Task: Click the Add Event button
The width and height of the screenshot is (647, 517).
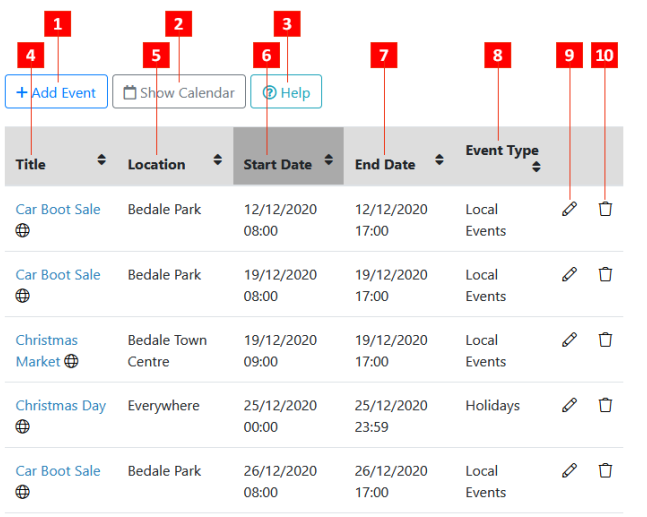Action: coord(56,92)
